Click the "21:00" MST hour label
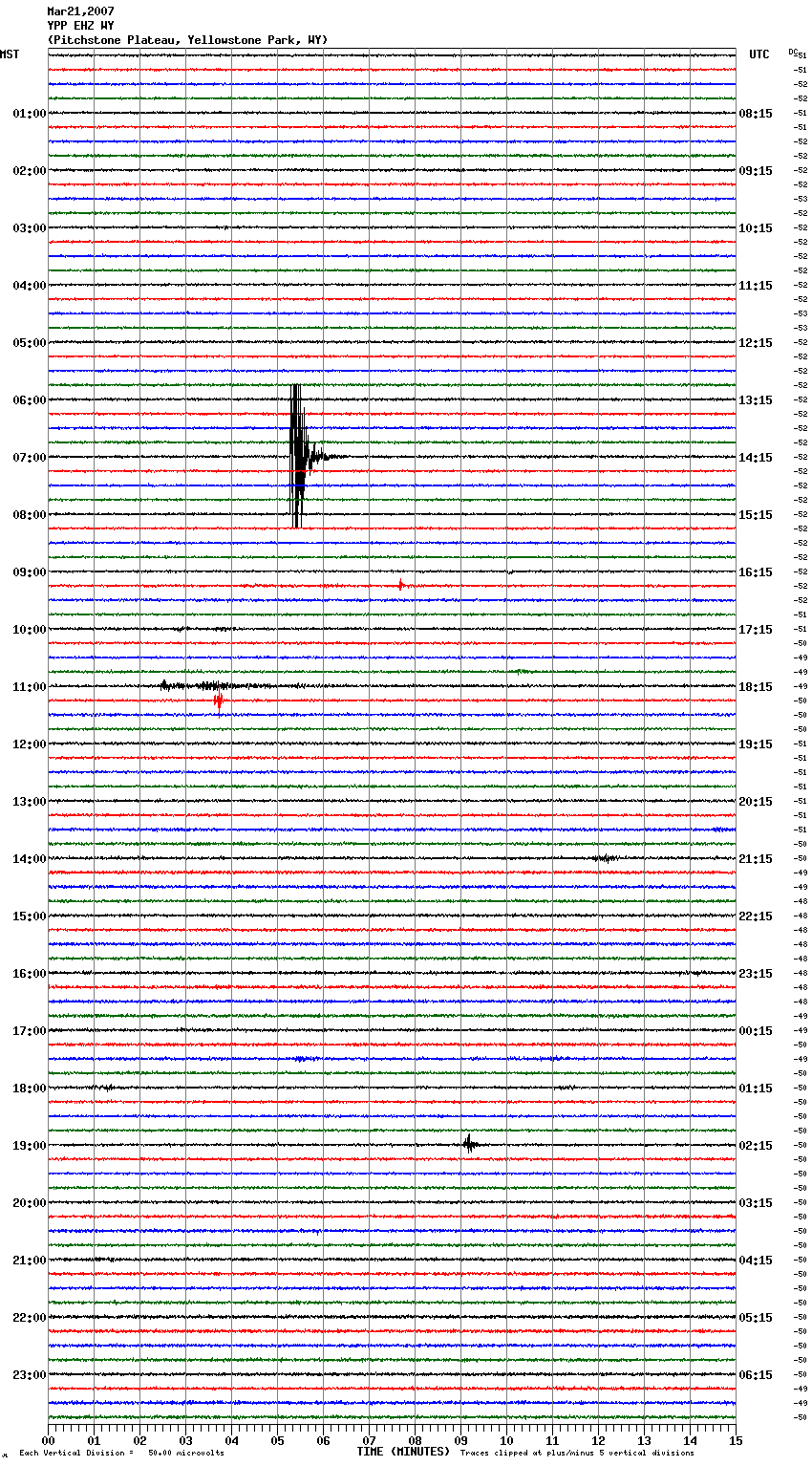Viewport: 812px width, 1466px height. click(30, 1261)
